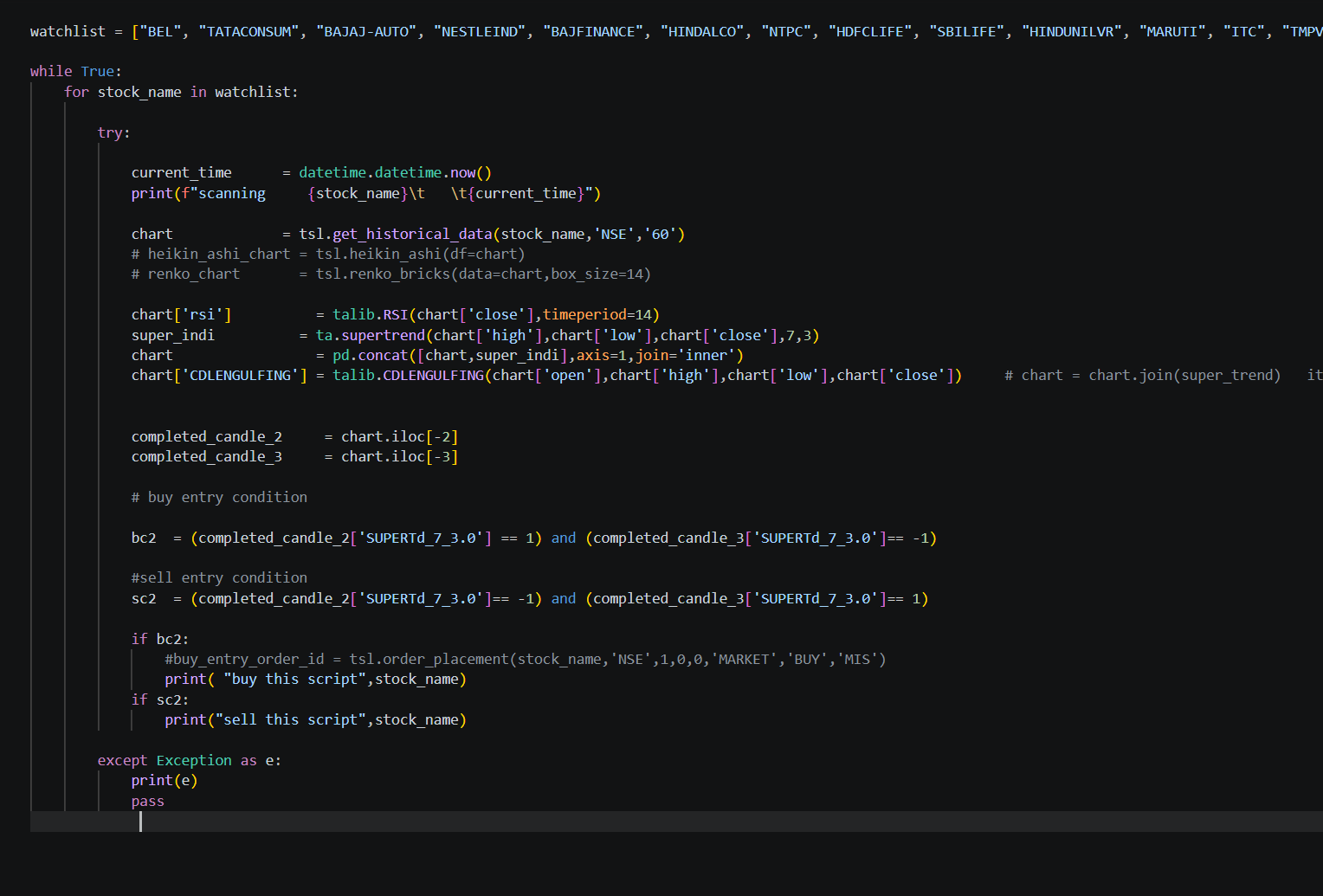Click the "TATACONSUM" string in the watchlist
This screenshot has height=896, width=1323.
[248, 32]
